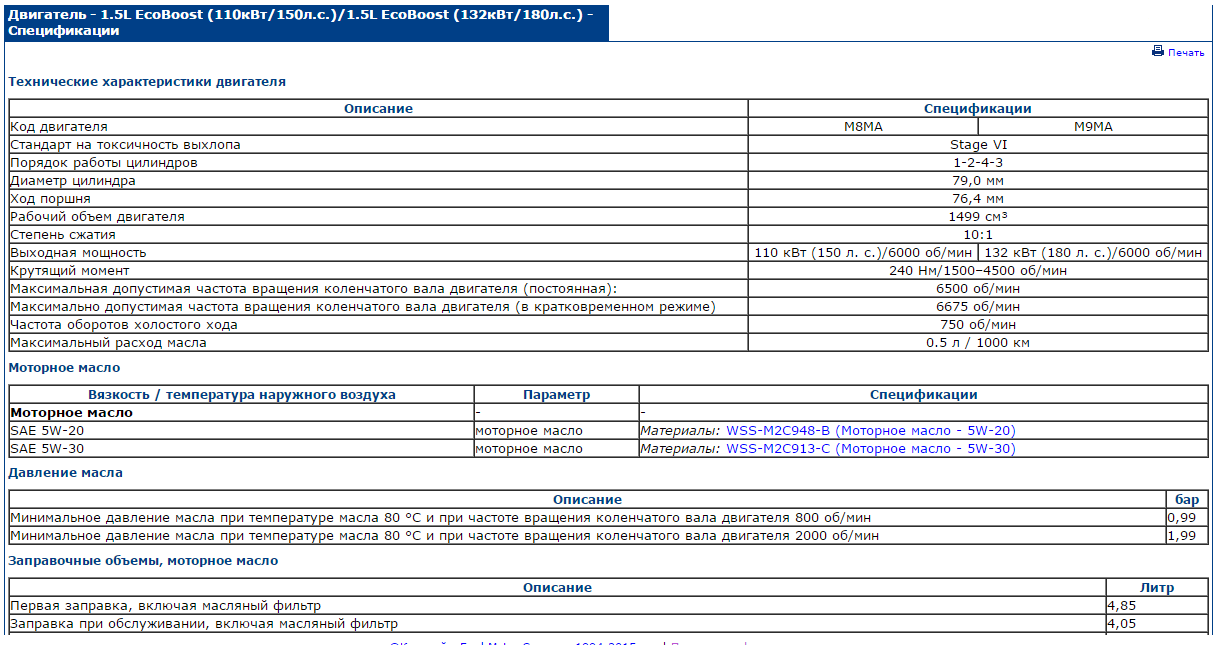Viewport: 1219px width, 645px height.
Task: Open WSS-M2C948-B 5W-20 oil link
Action: tap(871, 431)
